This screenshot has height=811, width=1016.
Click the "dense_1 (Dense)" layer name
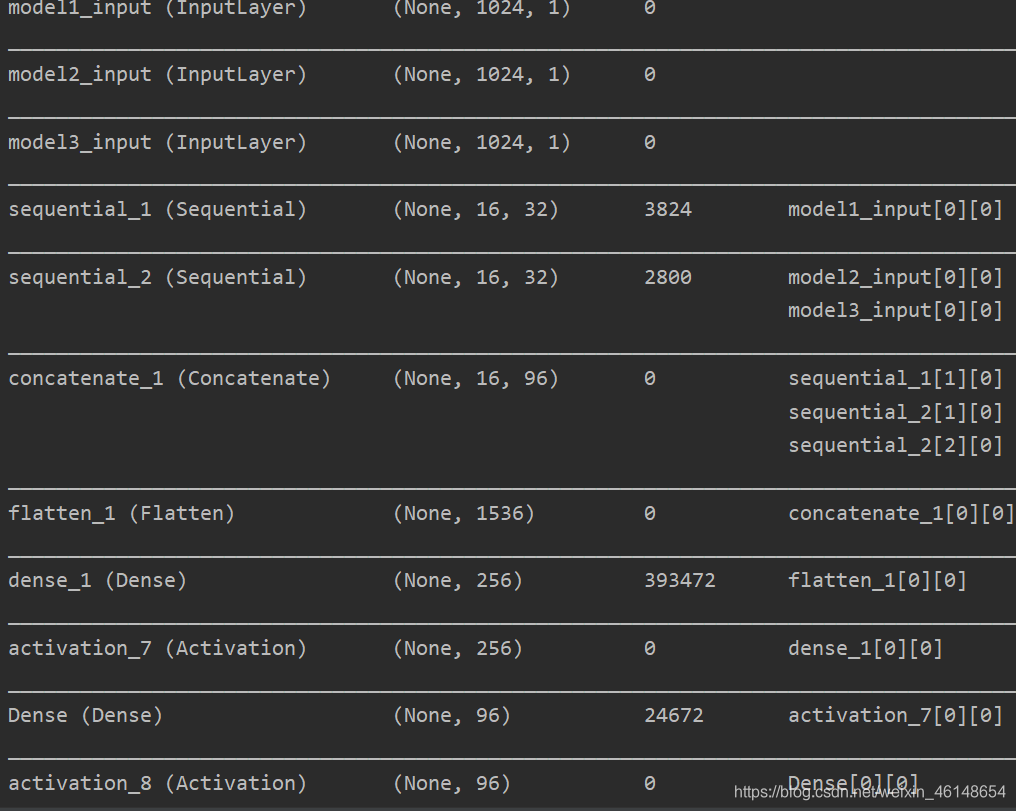[x=97, y=580]
